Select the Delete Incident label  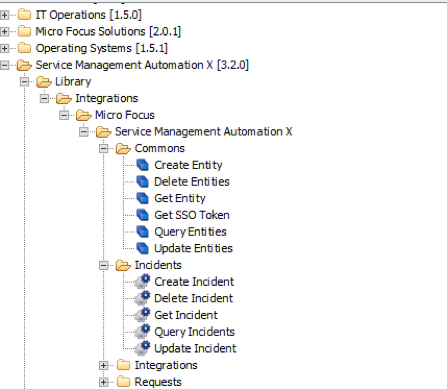[x=194, y=298]
